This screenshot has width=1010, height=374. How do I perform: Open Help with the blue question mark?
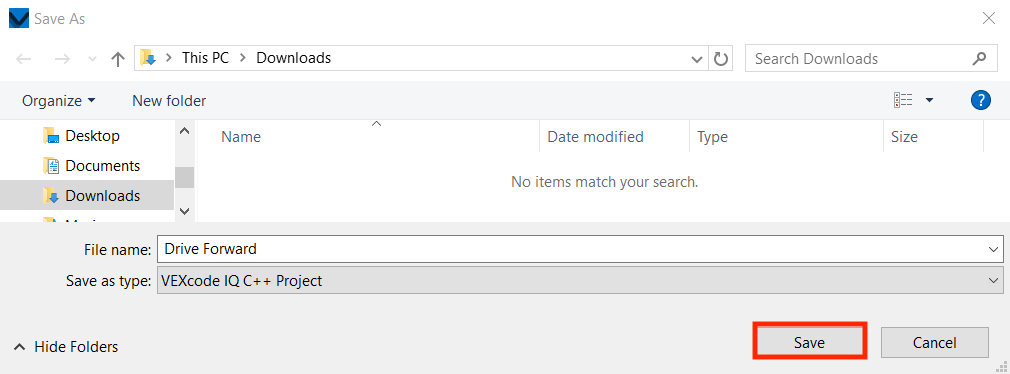pos(980,100)
